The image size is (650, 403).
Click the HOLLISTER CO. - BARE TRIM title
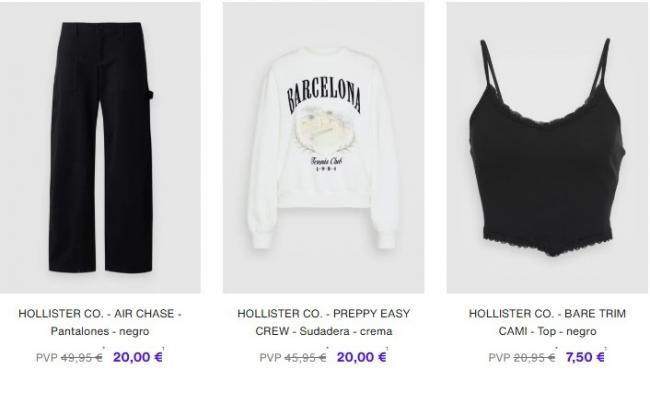point(547,313)
